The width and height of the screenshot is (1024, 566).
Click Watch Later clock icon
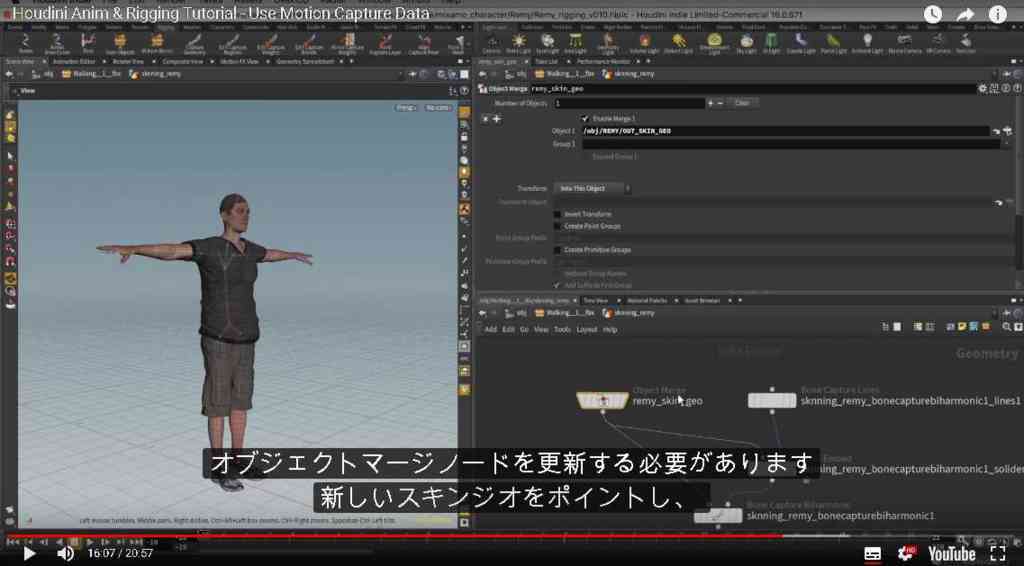coord(933,14)
